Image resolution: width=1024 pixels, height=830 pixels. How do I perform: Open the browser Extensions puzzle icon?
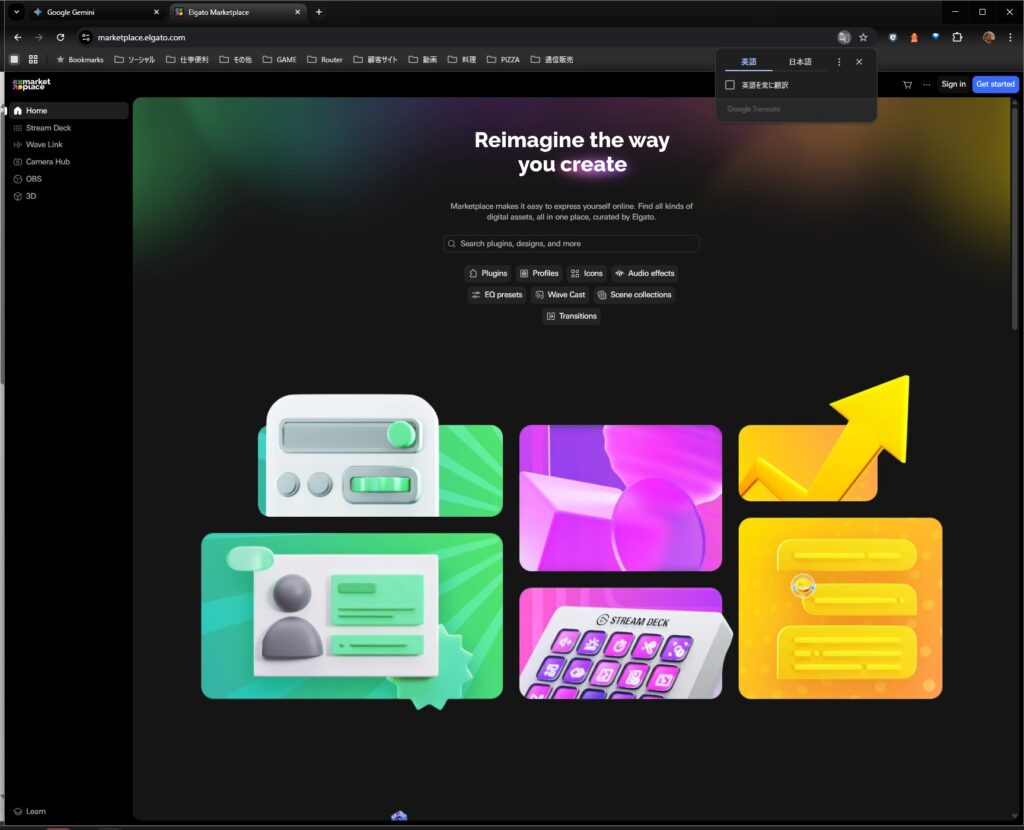[x=957, y=37]
